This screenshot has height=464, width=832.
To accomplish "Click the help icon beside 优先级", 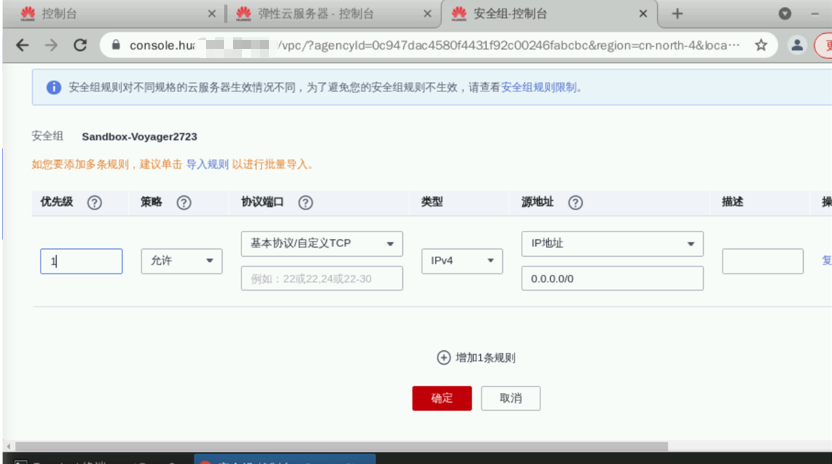I will (95, 202).
